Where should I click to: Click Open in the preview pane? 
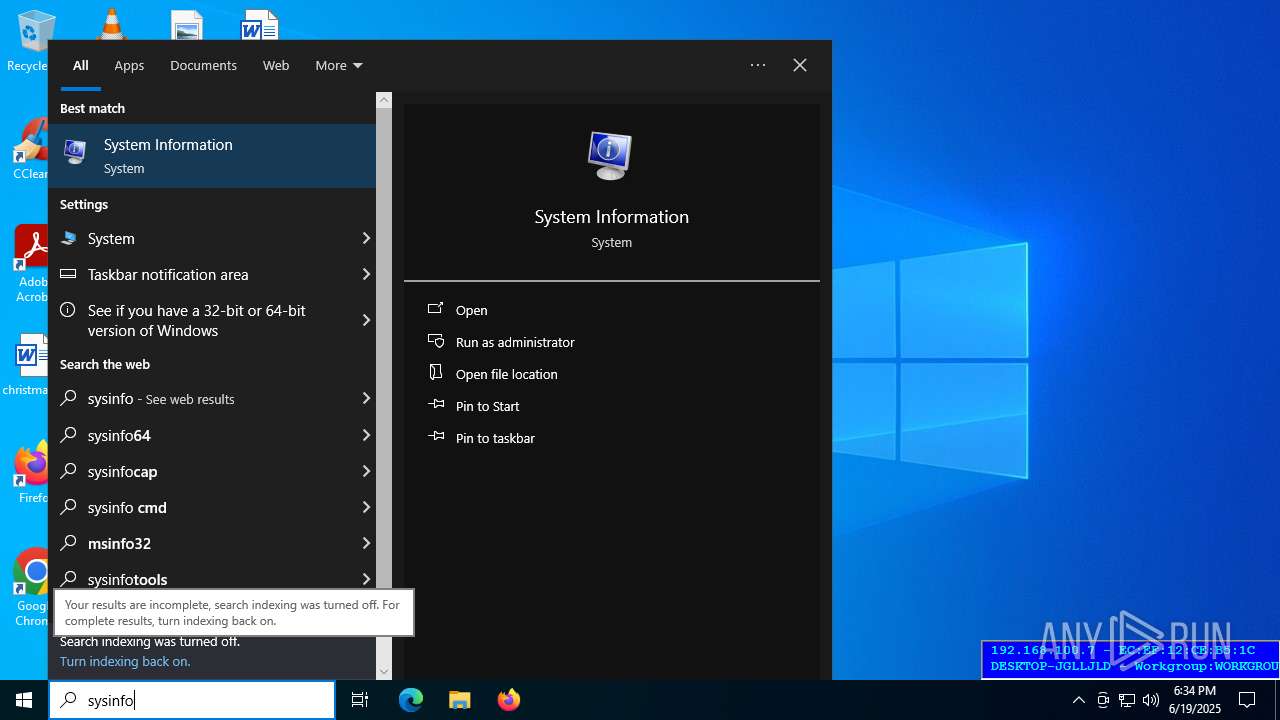coord(471,310)
